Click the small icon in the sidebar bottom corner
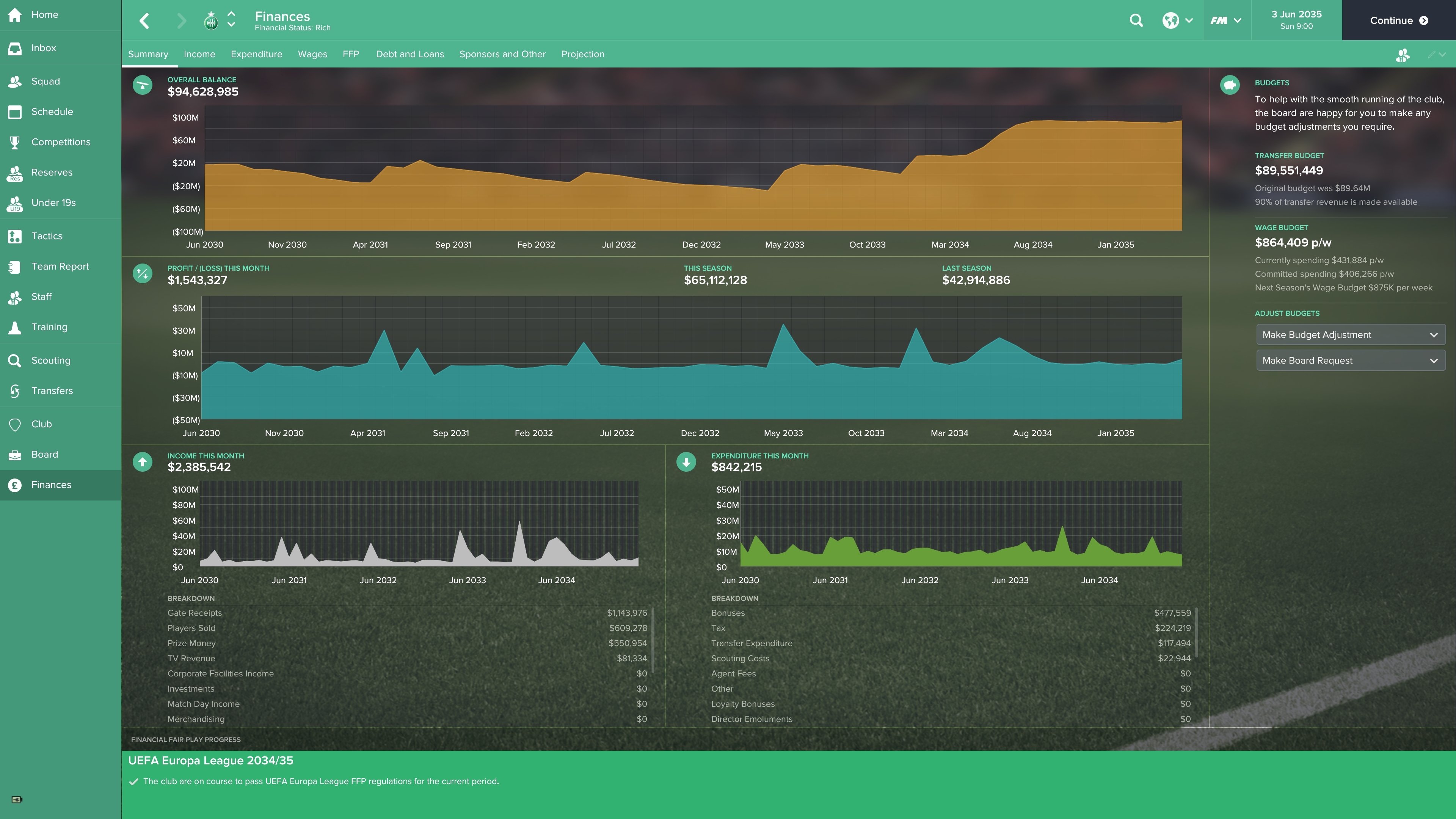The image size is (1456, 819). click(x=16, y=799)
